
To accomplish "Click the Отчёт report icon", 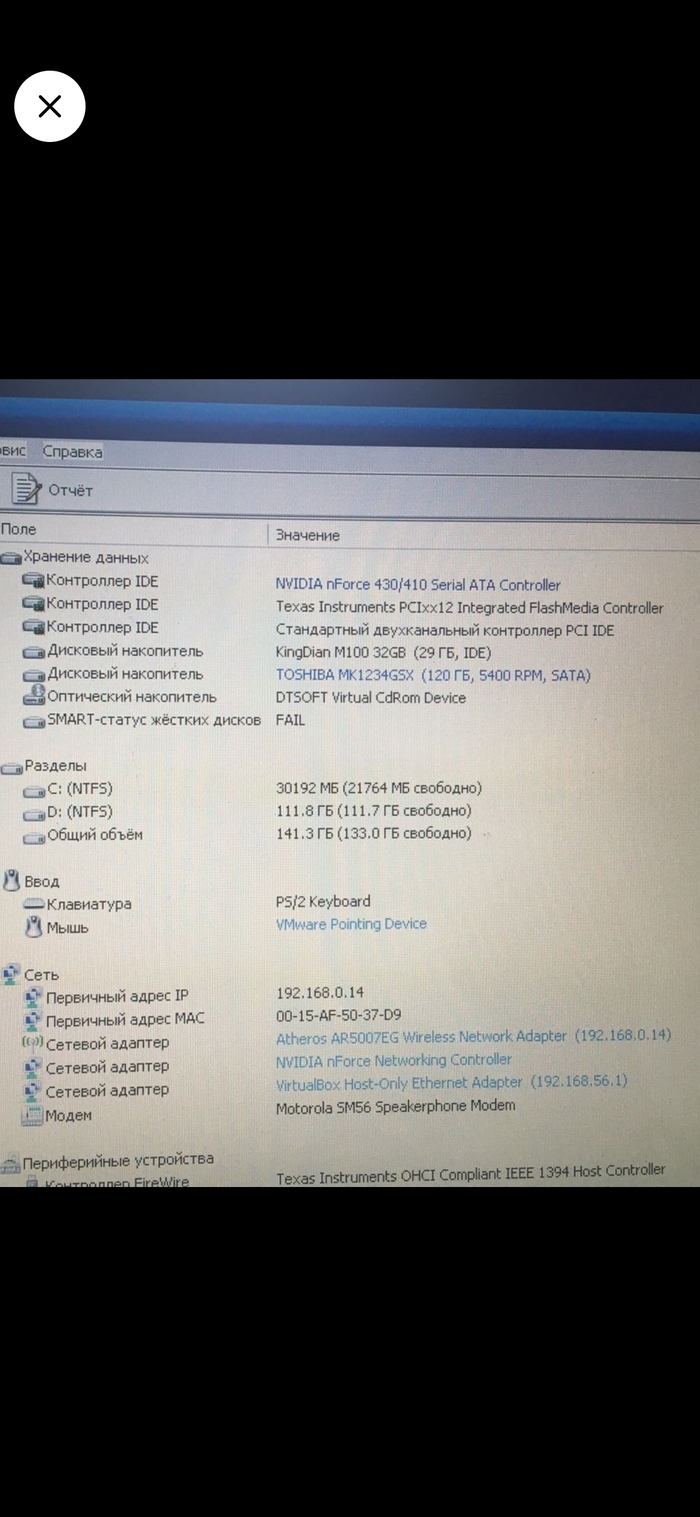I will [26, 489].
